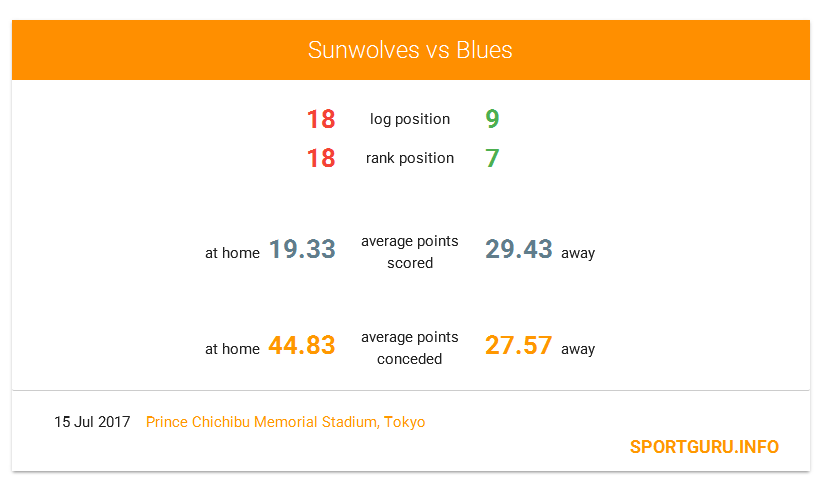
Task: Select the 19.33 average points scored value
Action: coord(302,249)
